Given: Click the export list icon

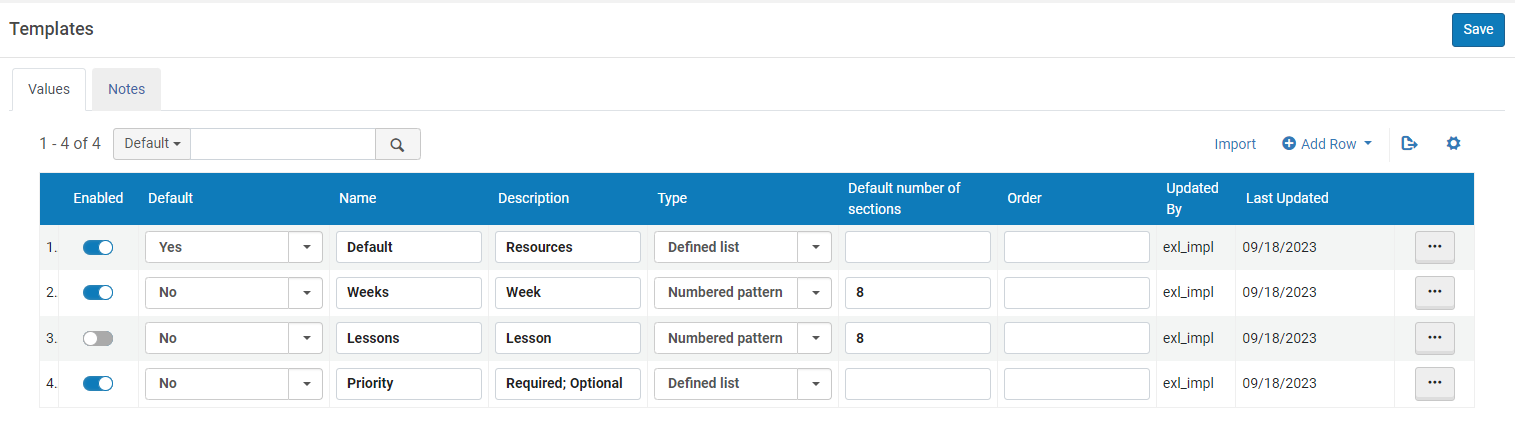Looking at the screenshot, I should [1410, 143].
